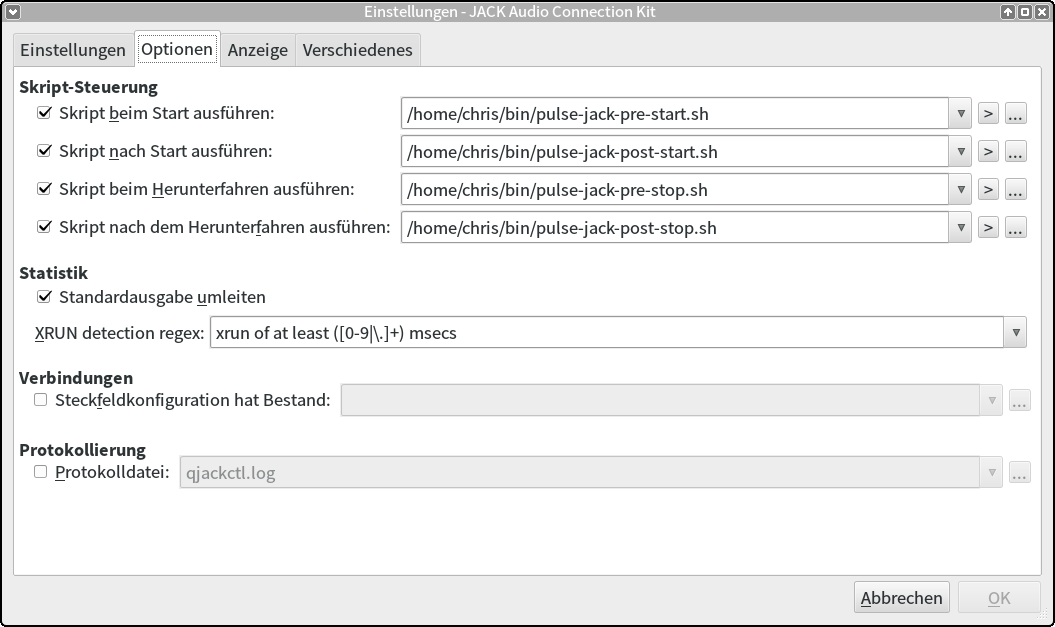
Task: Click the XRUN detection regex text field
Action: pyautogui.click(x=607, y=332)
